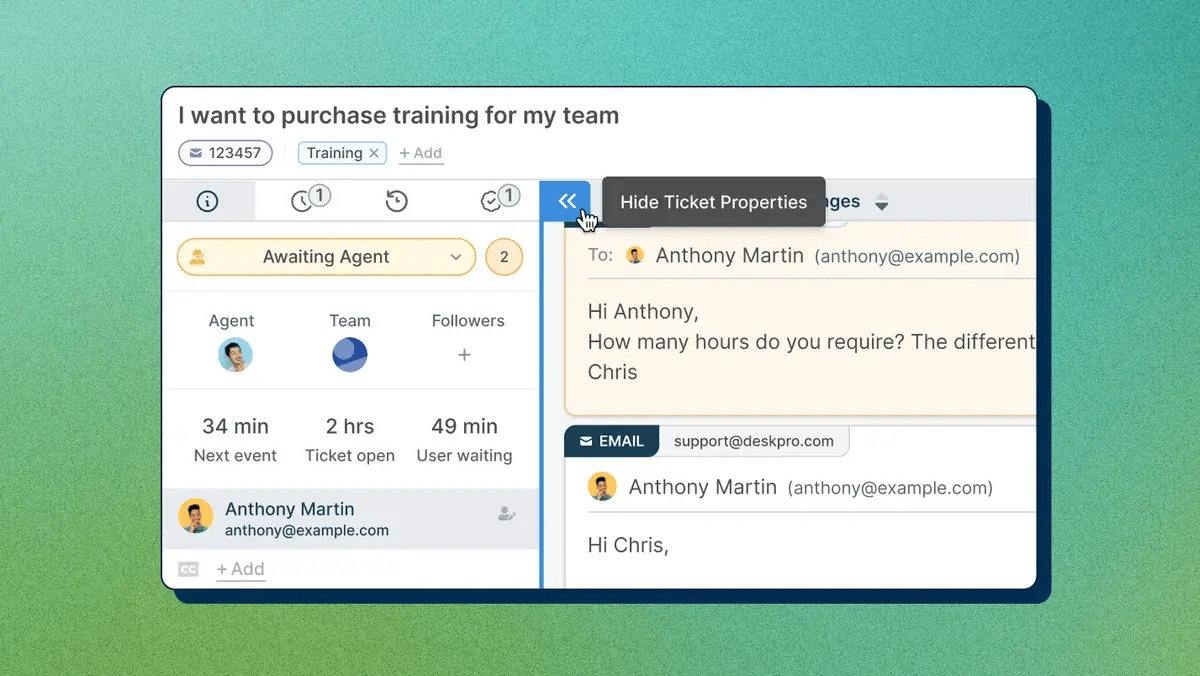
Task: Click the 2 badge beside Awaiting Agent
Action: (504, 257)
